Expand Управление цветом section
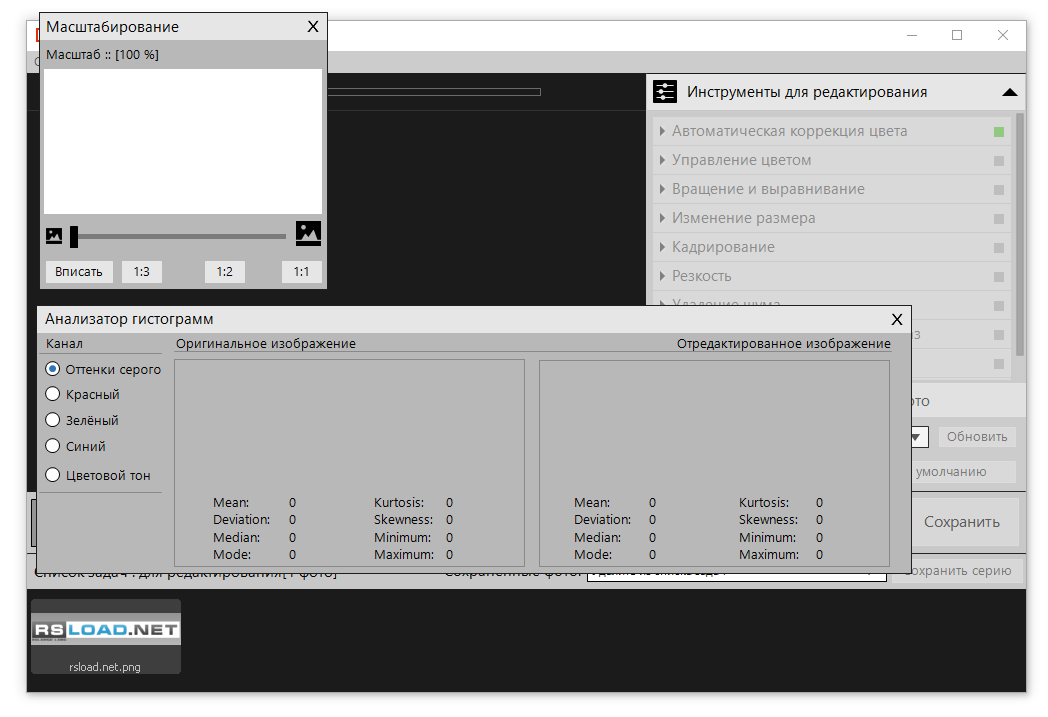 click(662, 160)
